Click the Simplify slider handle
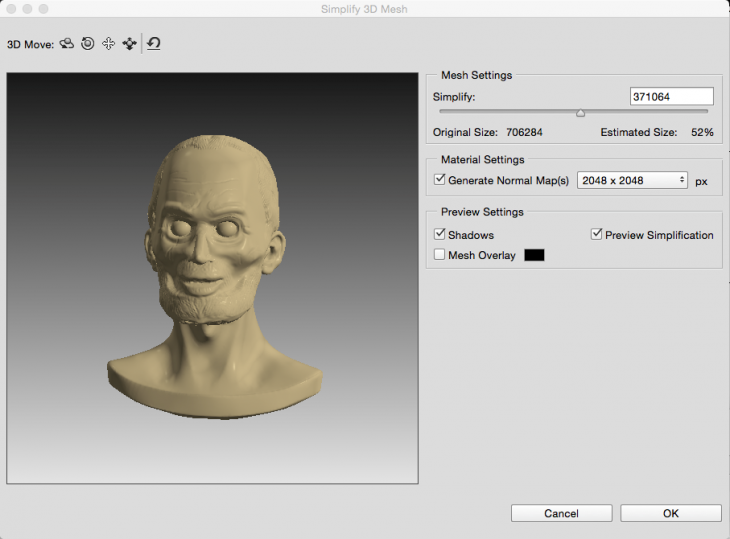Image resolution: width=730 pixels, height=539 pixels. coord(580,113)
